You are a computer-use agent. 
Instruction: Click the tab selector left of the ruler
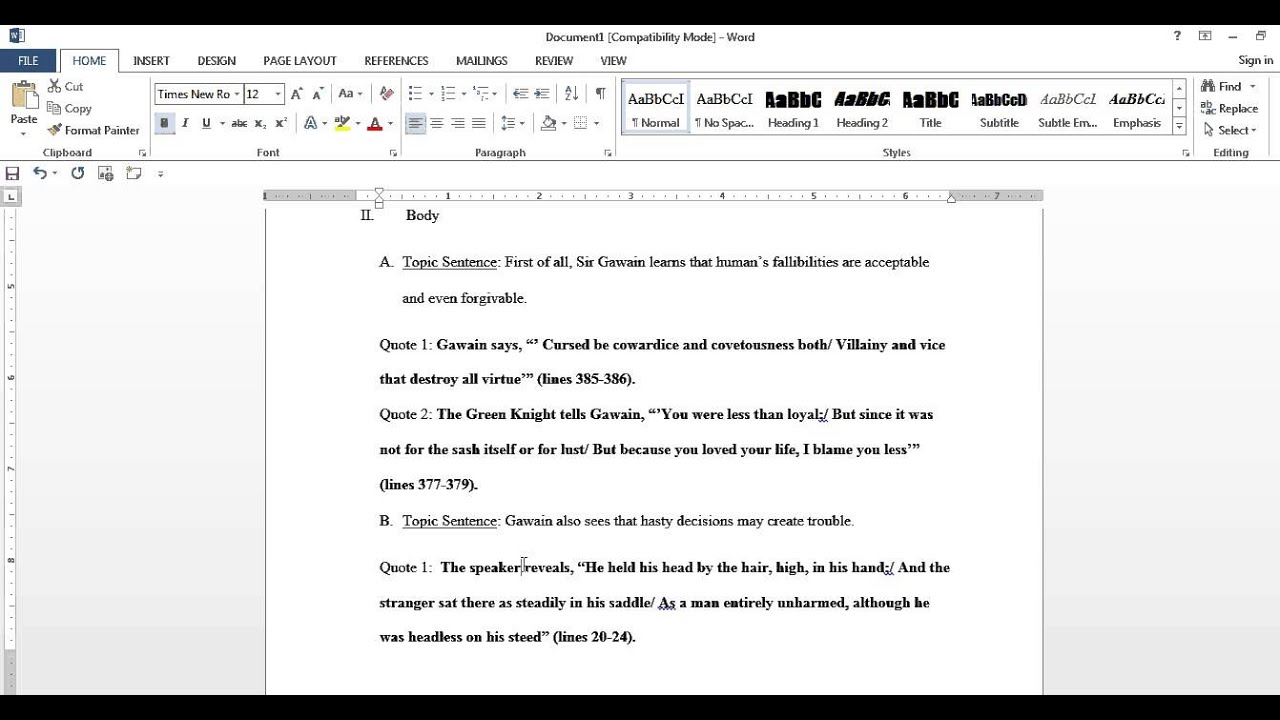click(x=11, y=197)
